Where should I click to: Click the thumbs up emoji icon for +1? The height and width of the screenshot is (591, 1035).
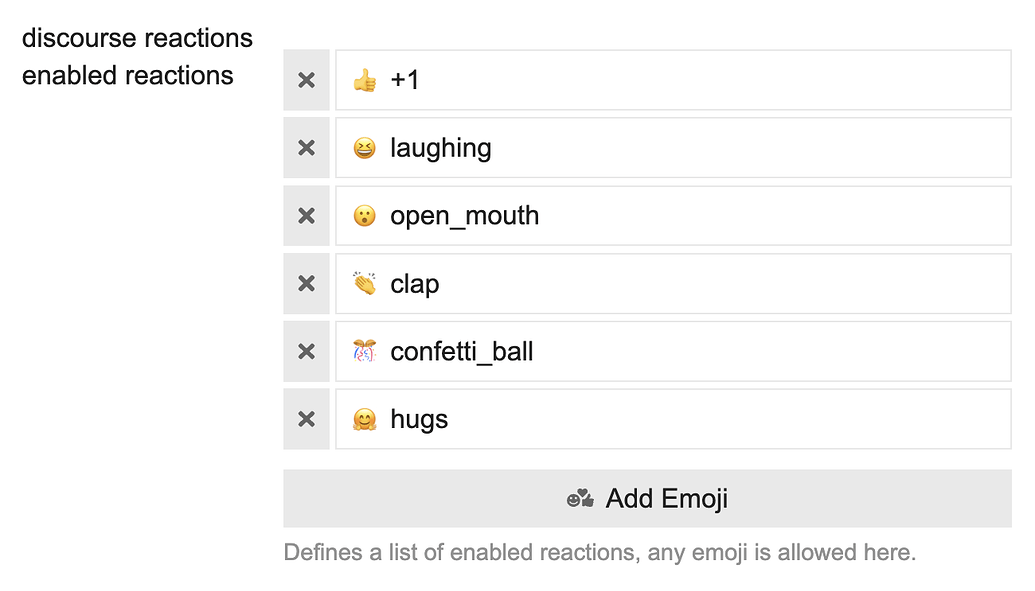tap(365, 80)
